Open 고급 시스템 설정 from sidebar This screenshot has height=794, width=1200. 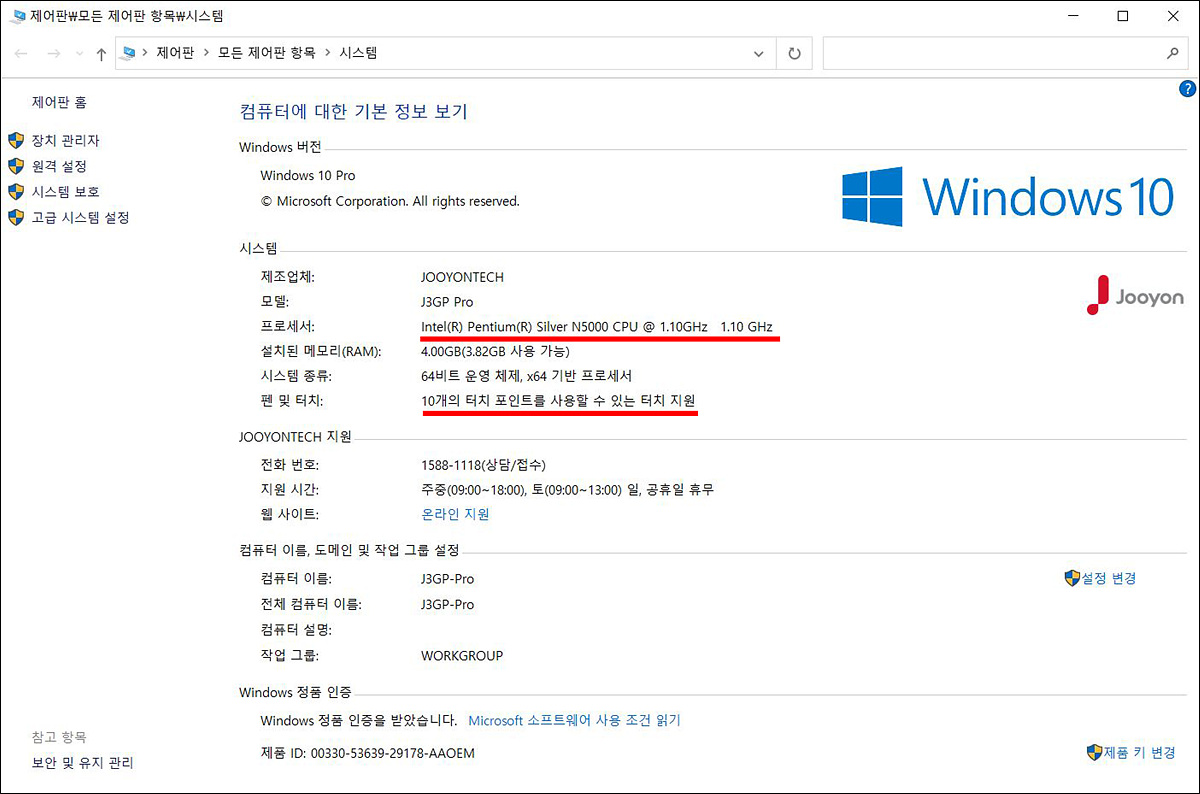click(x=80, y=217)
